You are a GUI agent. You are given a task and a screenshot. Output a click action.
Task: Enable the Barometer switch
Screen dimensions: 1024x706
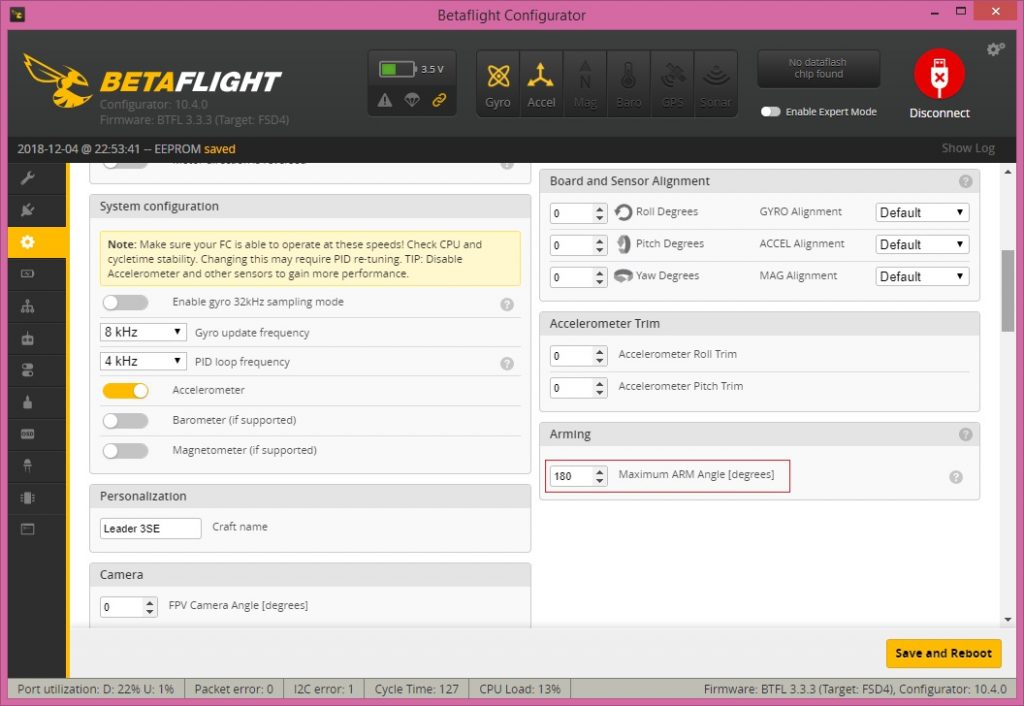(125, 421)
